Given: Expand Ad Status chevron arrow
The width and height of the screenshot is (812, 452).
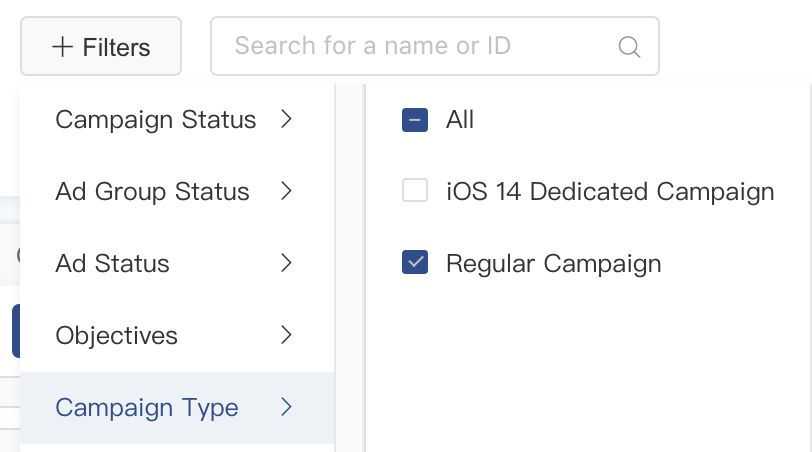Looking at the screenshot, I should pyautogui.click(x=286, y=263).
